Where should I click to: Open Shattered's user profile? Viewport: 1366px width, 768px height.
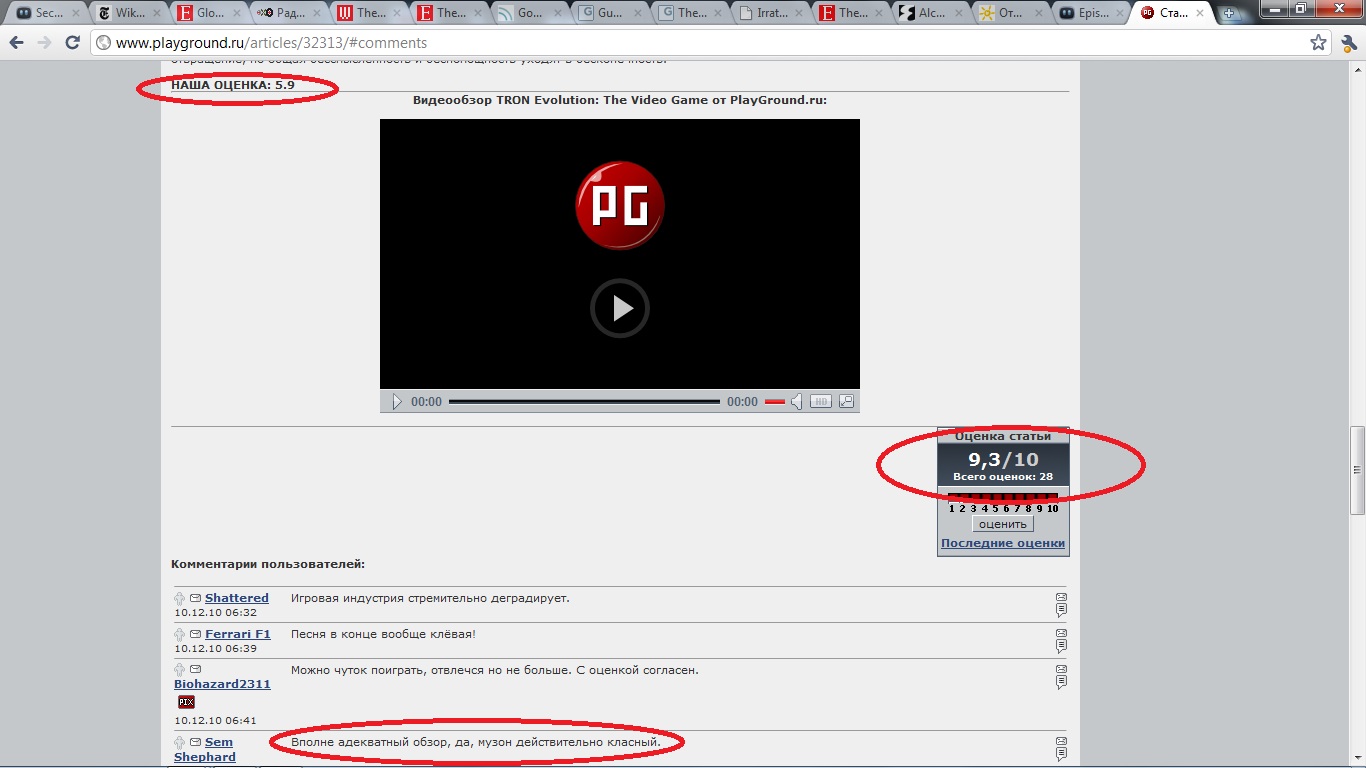coord(237,598)
